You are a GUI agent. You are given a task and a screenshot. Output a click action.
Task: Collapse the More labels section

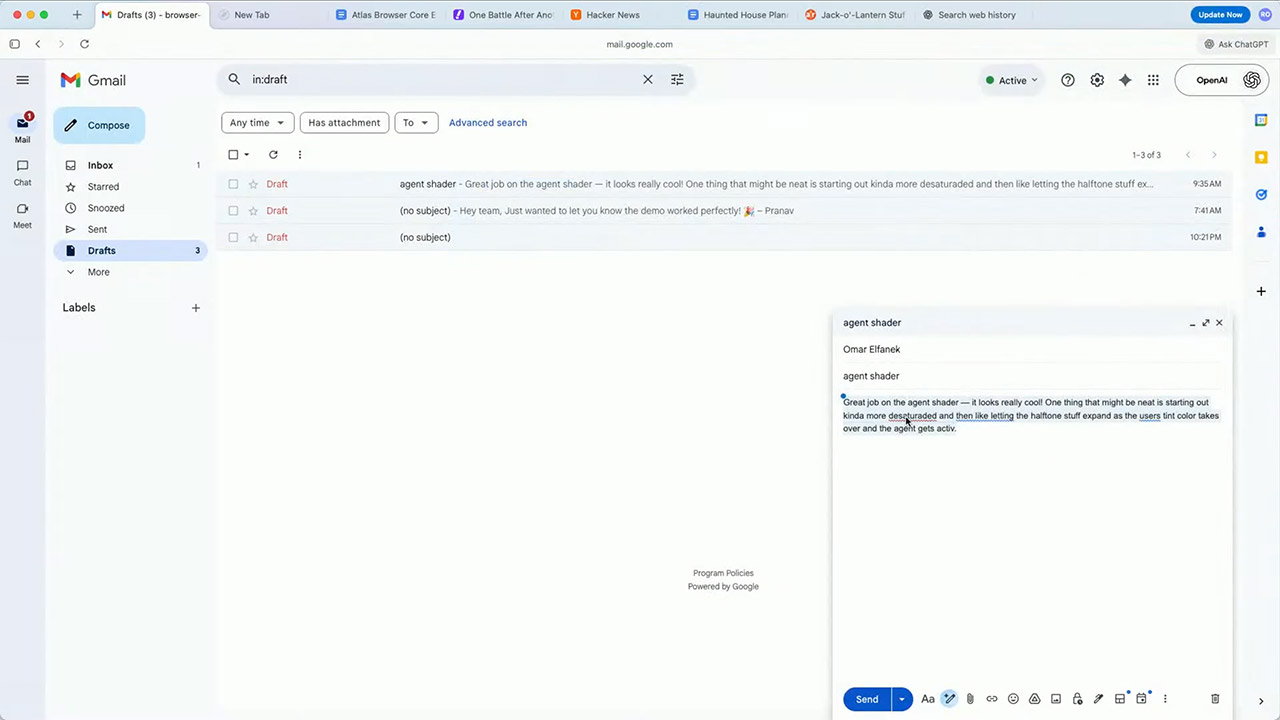click(x=97, y=271)
